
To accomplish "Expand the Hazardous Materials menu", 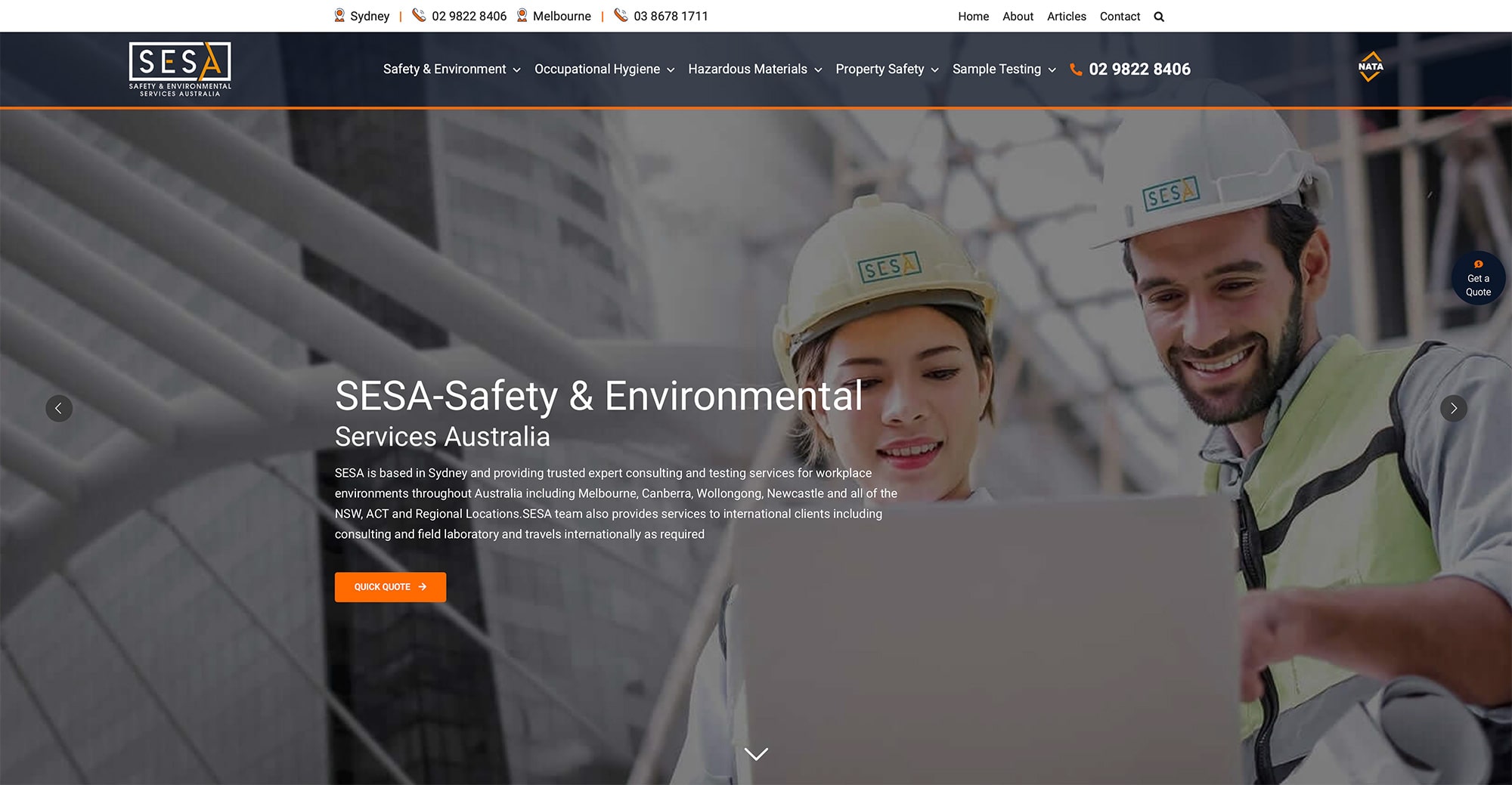I will [754, 69].
